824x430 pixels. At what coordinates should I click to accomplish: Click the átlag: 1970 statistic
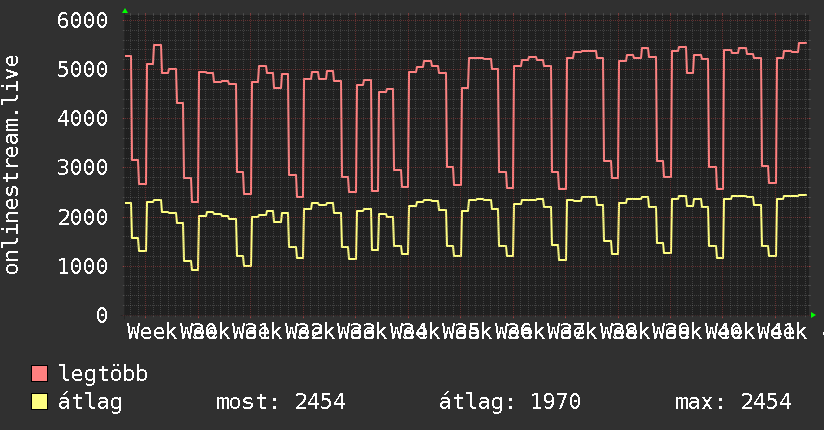[510, 403]
